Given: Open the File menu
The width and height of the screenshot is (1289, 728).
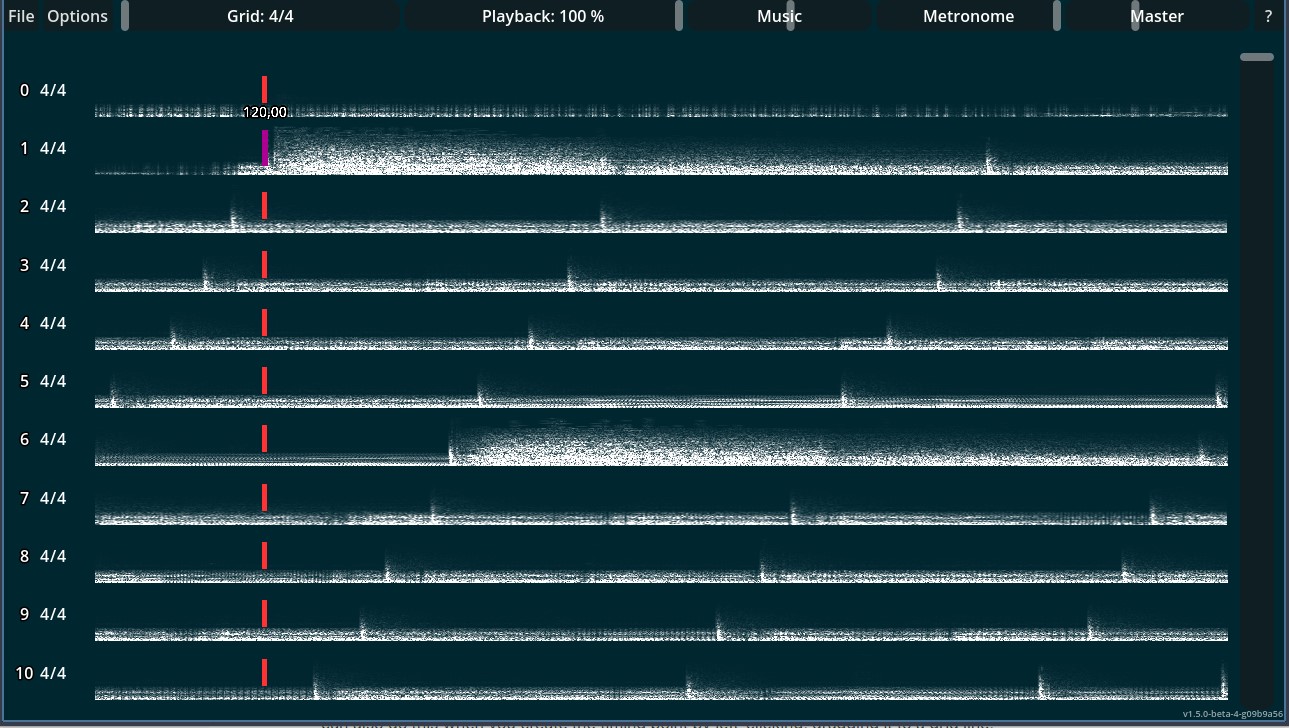Looking at the screenshot, I should pos(21,16).
